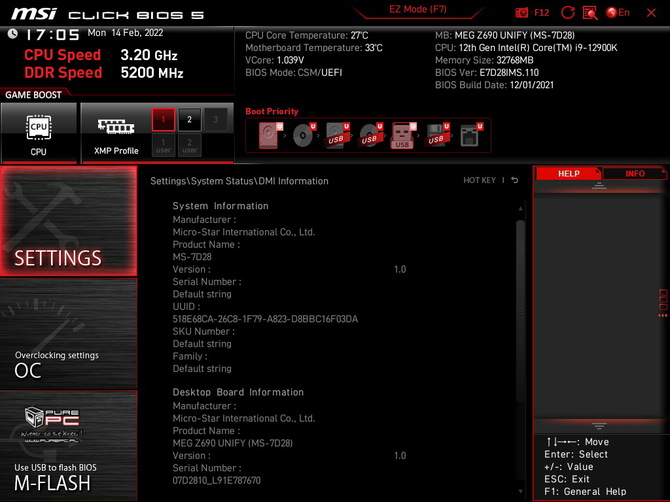This screenshot has height=502, width=670.
Task: Select XMP profile 2
Action: (x=190, y=119)
